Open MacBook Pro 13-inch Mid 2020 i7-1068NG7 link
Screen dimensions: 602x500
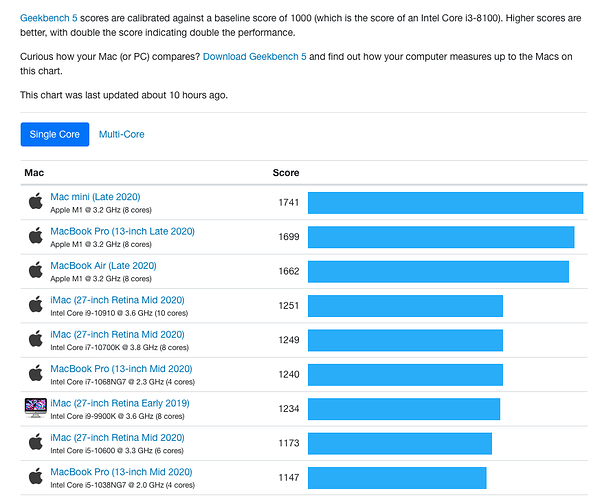(121, 369)
